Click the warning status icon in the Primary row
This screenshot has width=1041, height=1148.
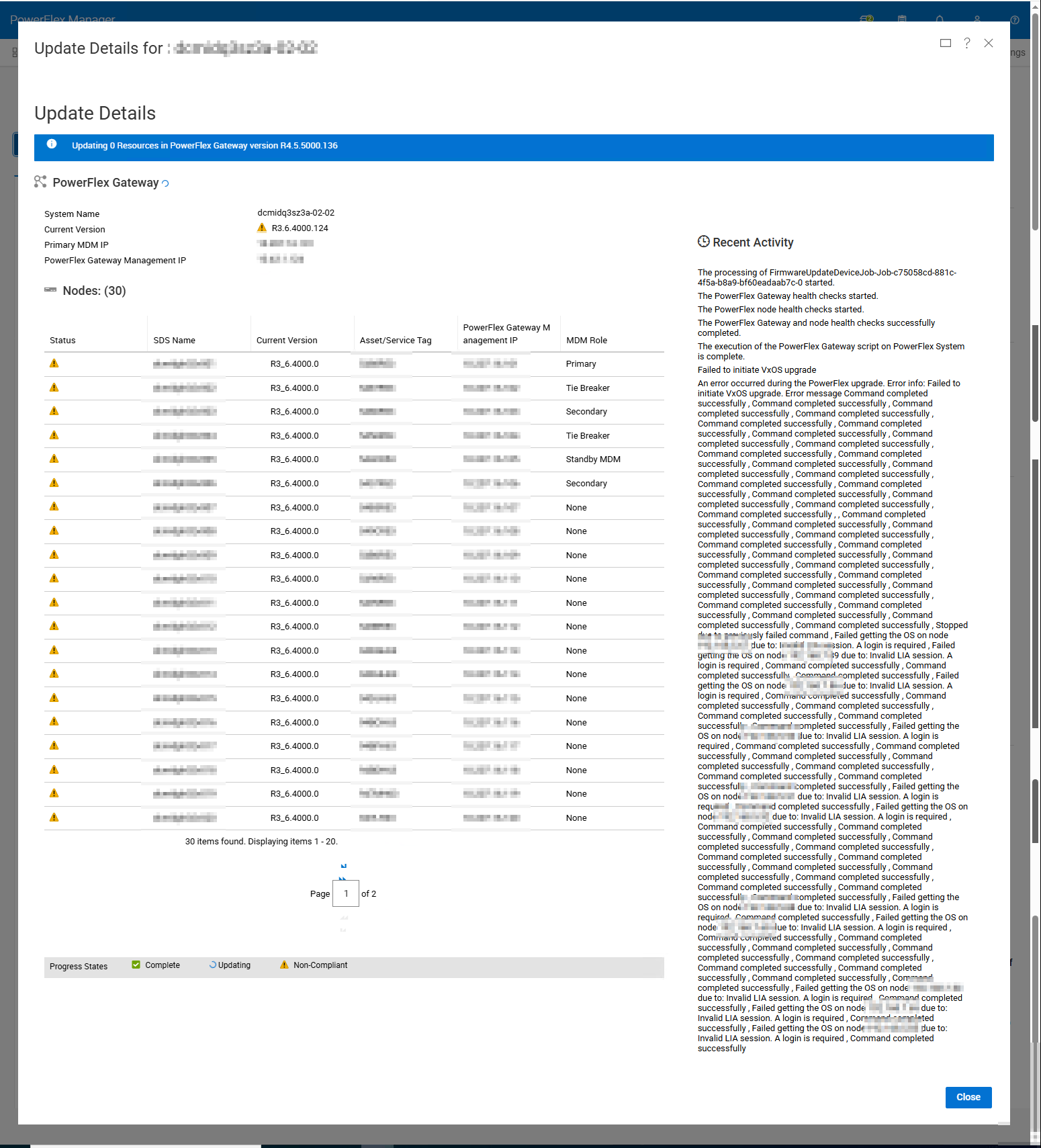click(54, 363)
